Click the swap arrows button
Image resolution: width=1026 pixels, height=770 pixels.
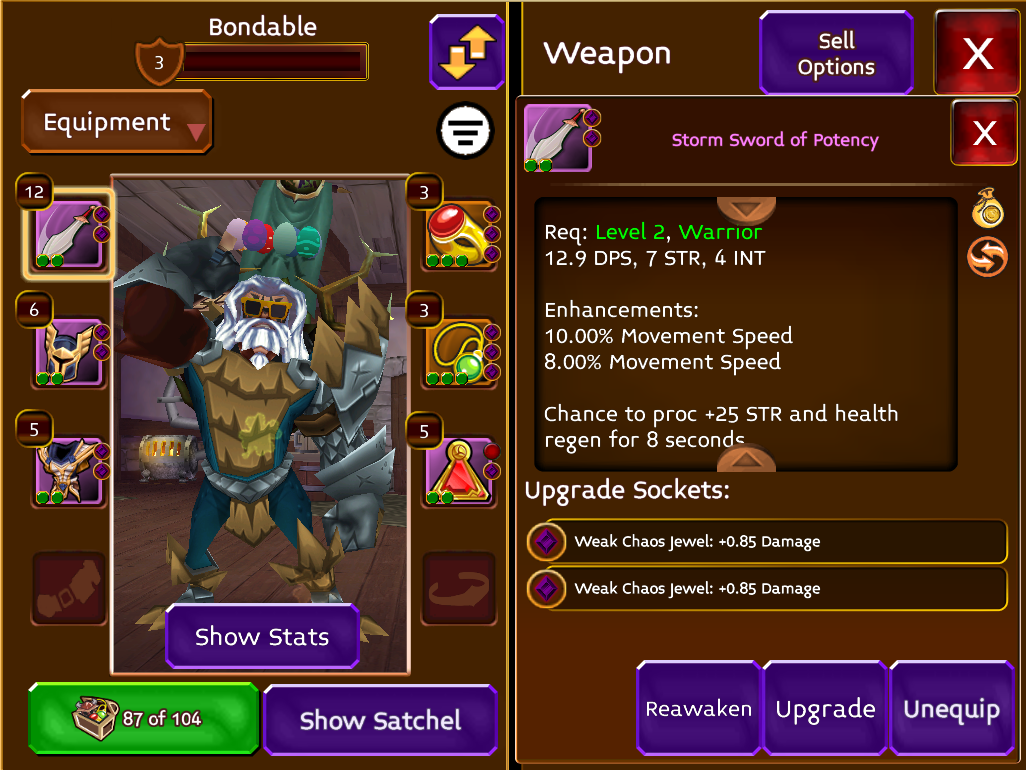pyautogui.click(x=467, y=52)
